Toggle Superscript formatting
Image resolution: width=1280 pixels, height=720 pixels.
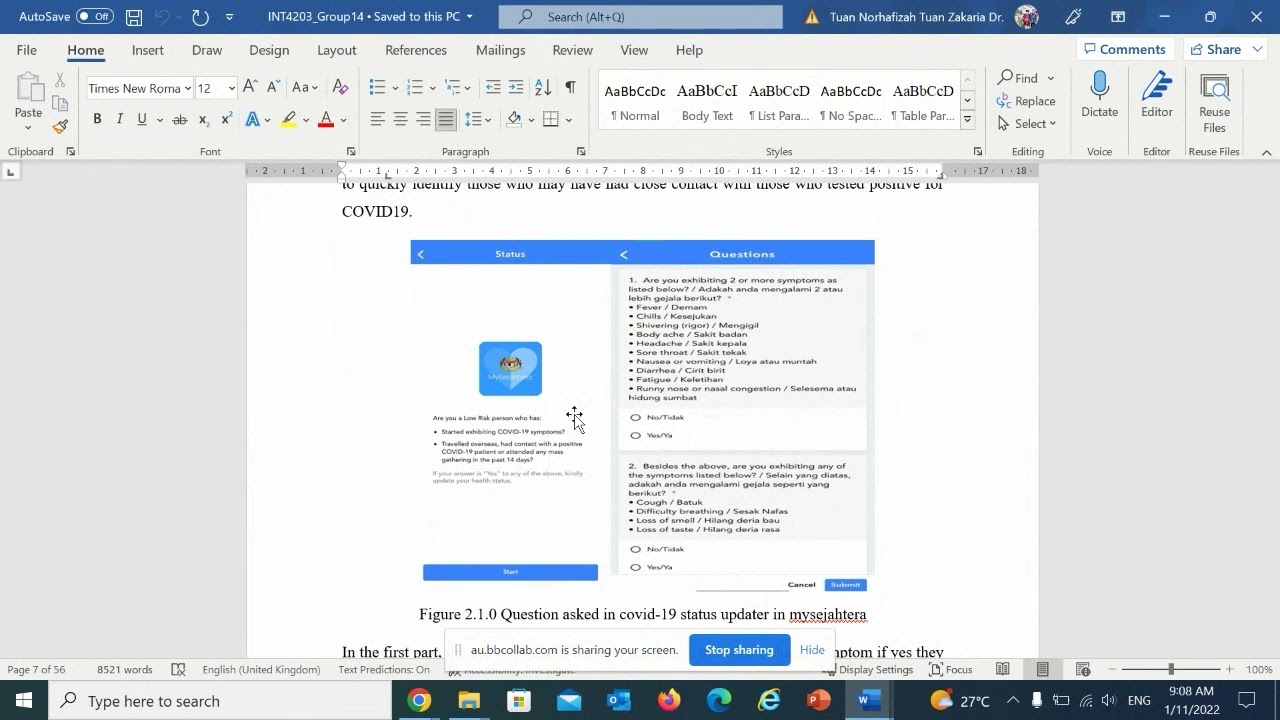[x=227, y=119]
